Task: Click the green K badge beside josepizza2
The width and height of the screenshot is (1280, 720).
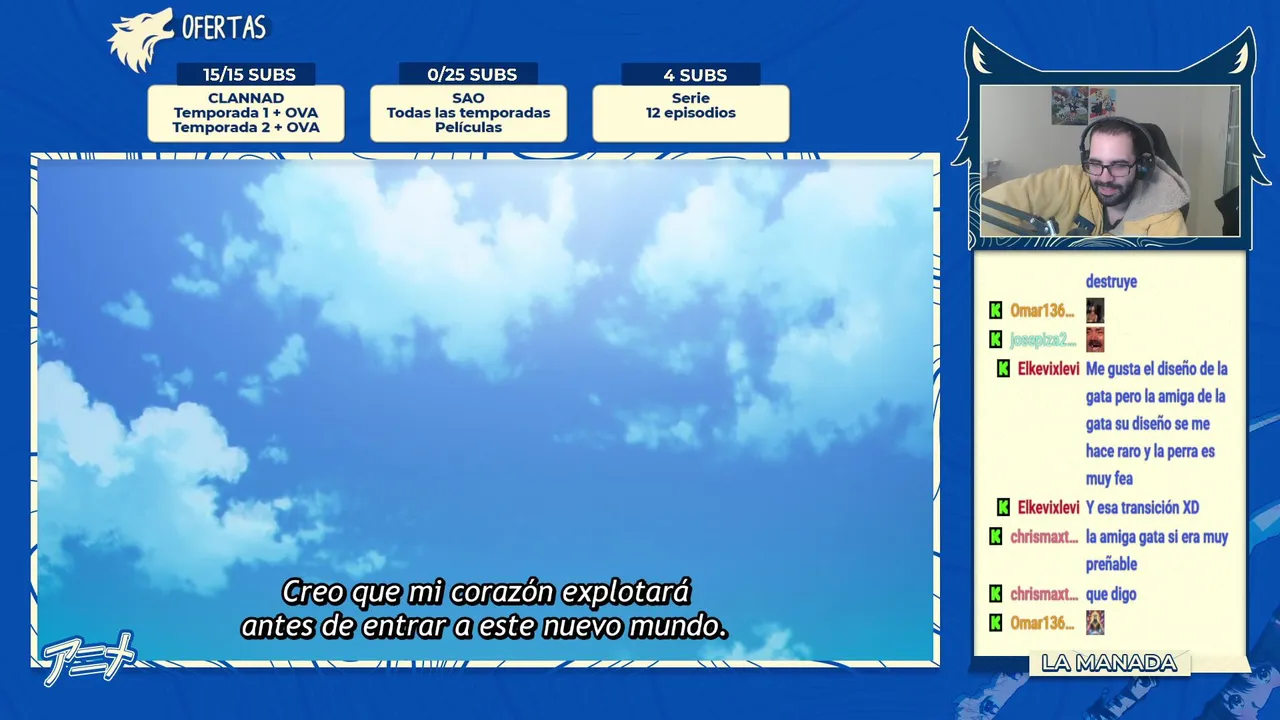Action: click(x=995, y=340)
